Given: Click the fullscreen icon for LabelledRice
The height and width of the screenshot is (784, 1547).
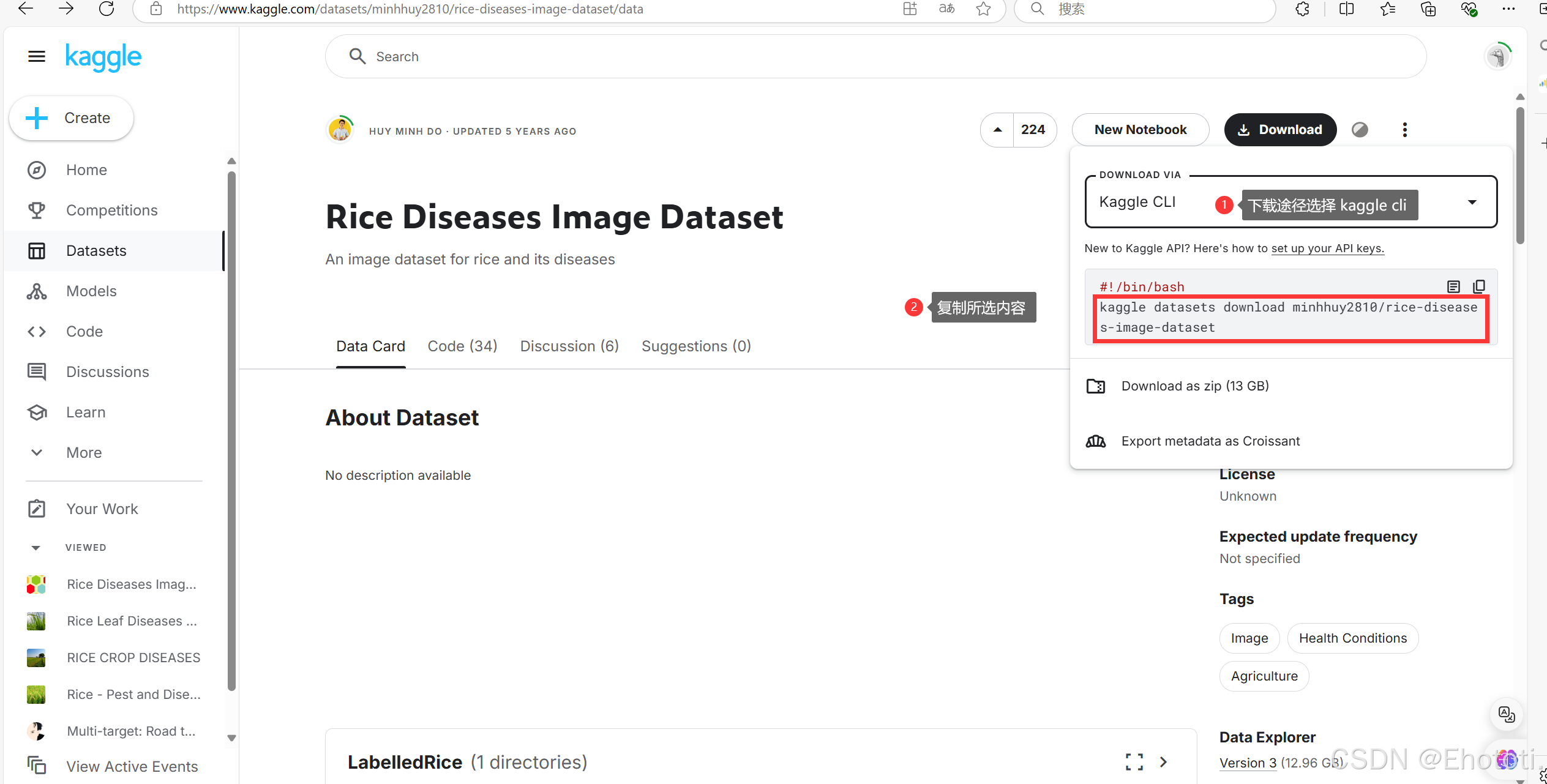Looking at the screenshot, I should click(1134, 761).
